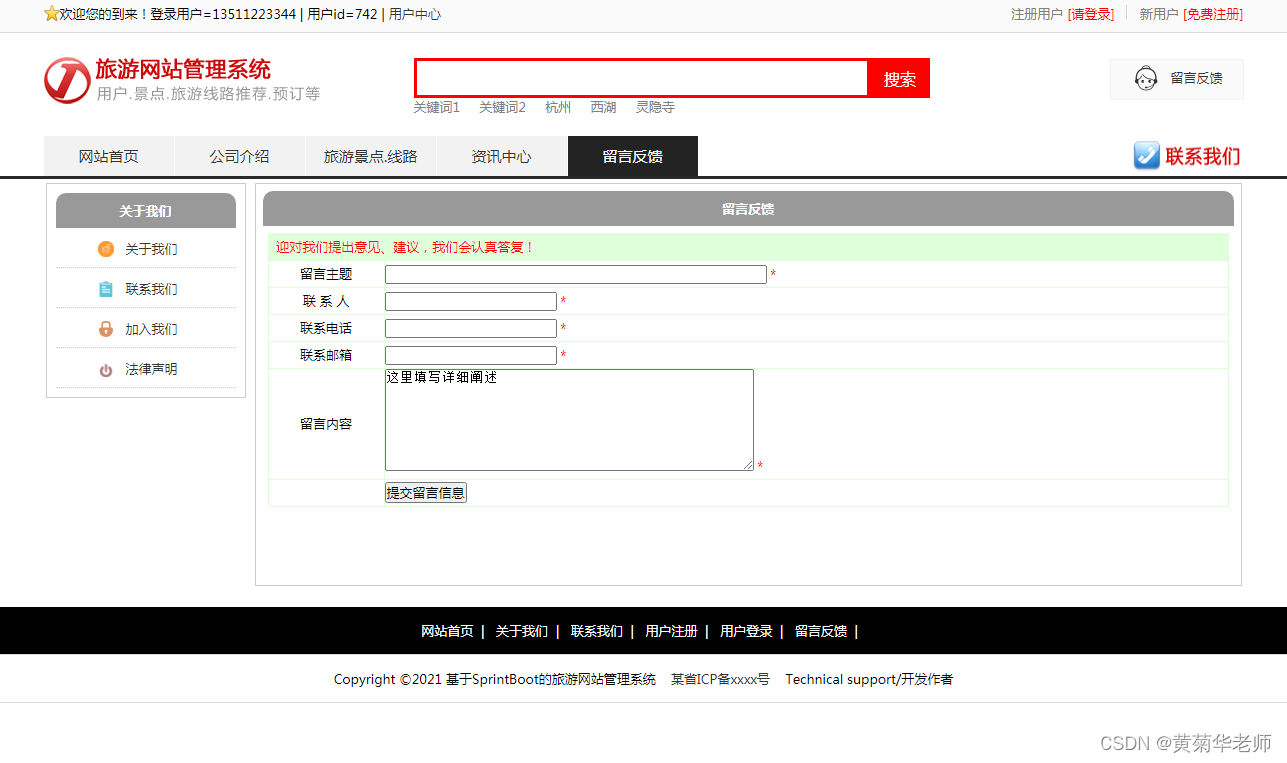Open 联系我们 in the sidebar list

(151, 289)
